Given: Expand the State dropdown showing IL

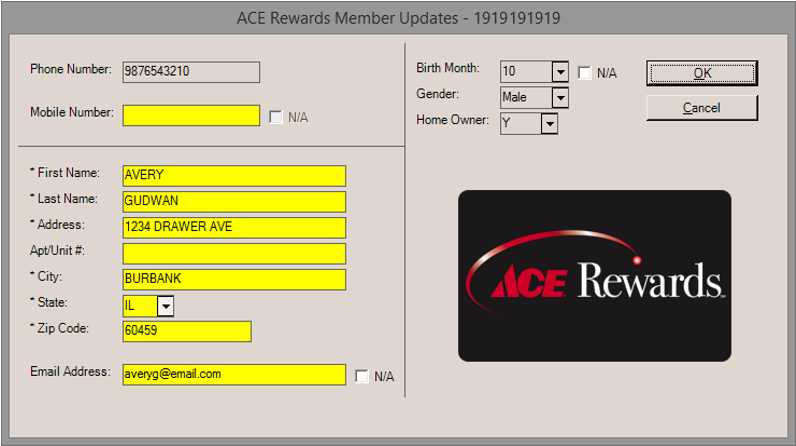Looking at the screenshot, I should point(165,306).
